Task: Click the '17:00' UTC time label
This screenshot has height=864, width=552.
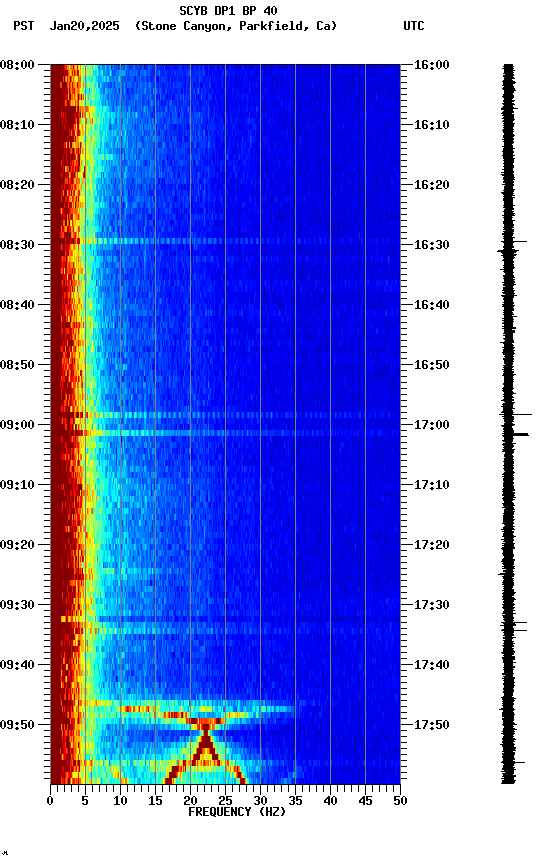Action: coord(432,425)
